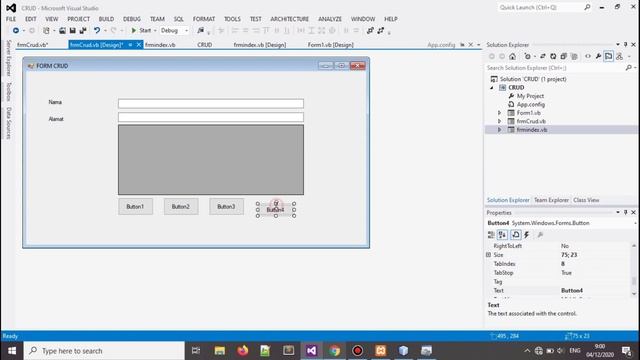Open the Start button's dropdown arrow

(x=155, y=31)
